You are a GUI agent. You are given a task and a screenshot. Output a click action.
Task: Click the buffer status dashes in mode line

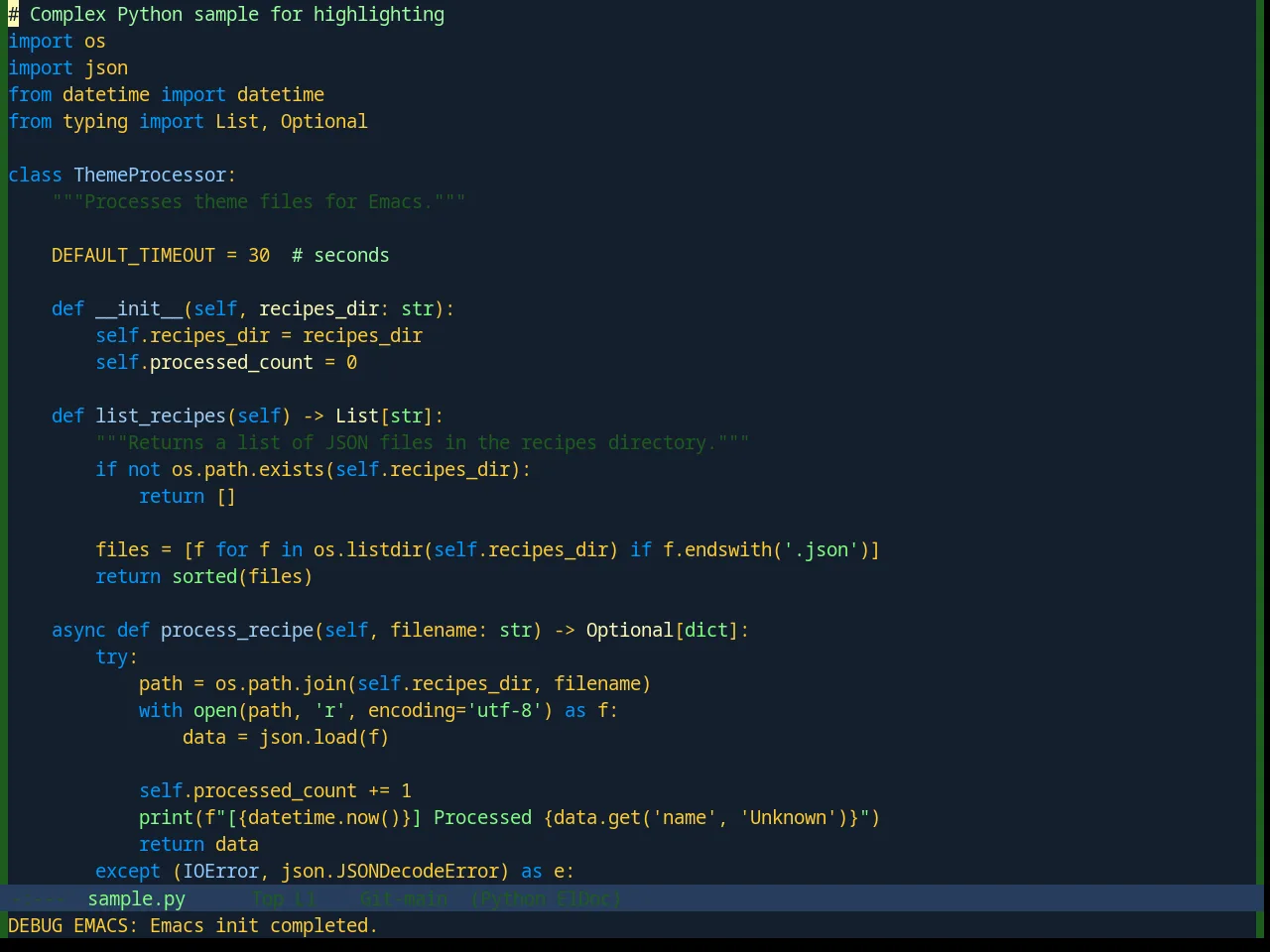[x=41, y=898]
